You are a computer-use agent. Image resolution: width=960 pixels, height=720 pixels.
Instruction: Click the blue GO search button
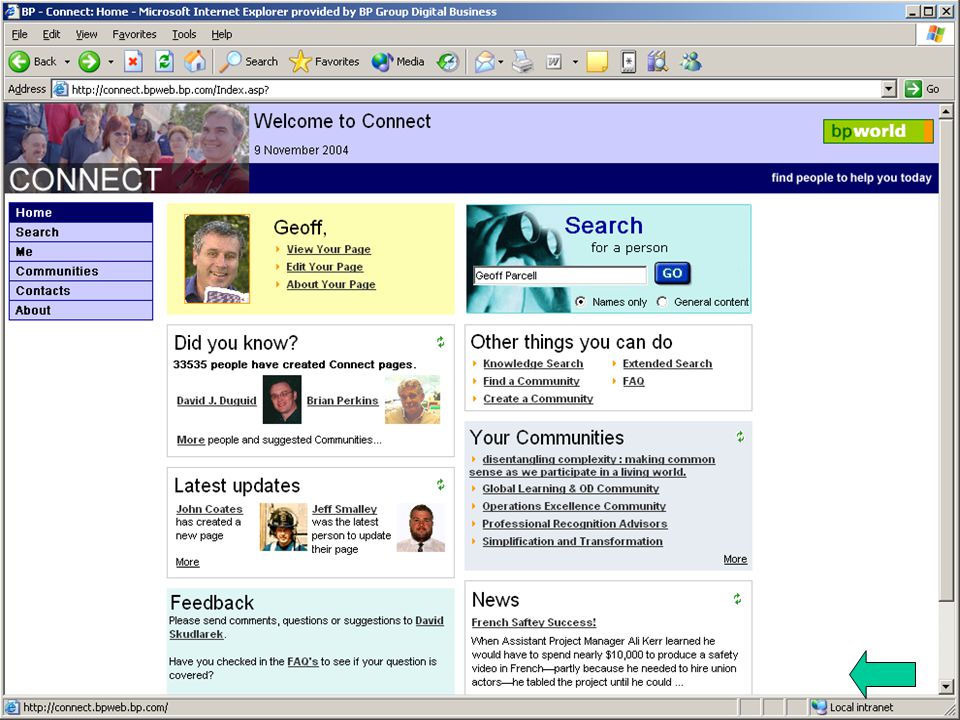tap(672, 274)
